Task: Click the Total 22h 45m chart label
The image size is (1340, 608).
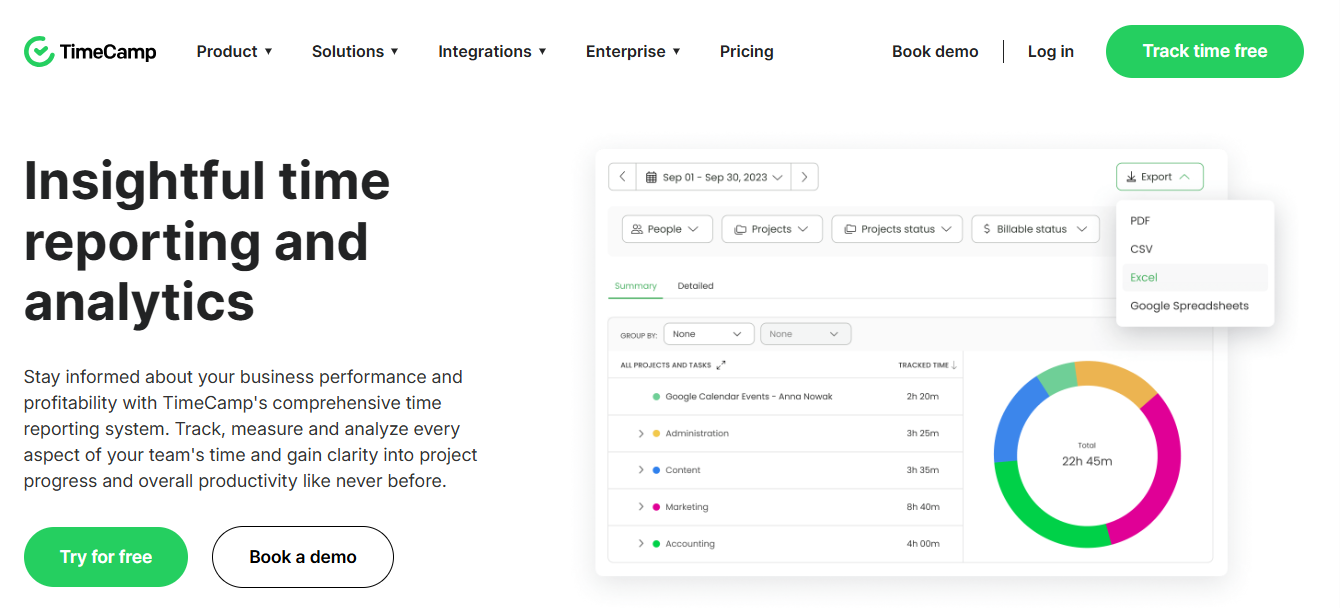Action: (1087, 455)
